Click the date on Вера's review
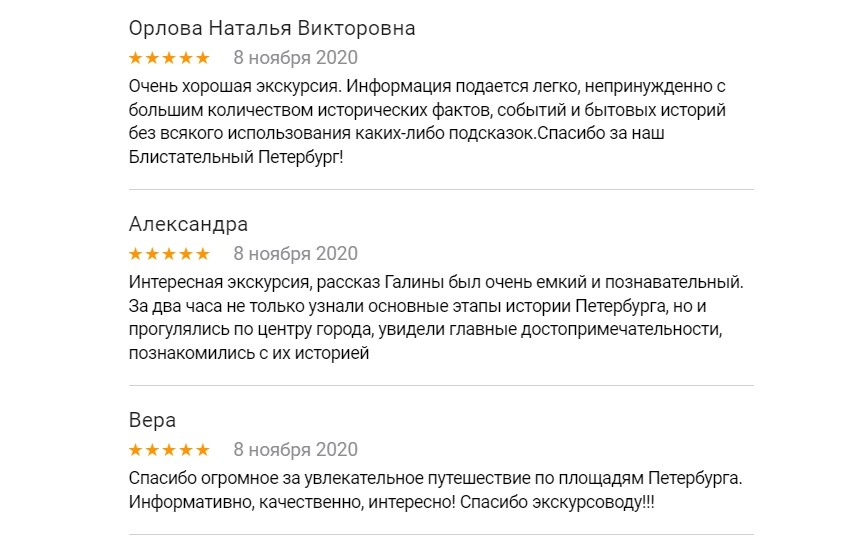 coord(295,450)
